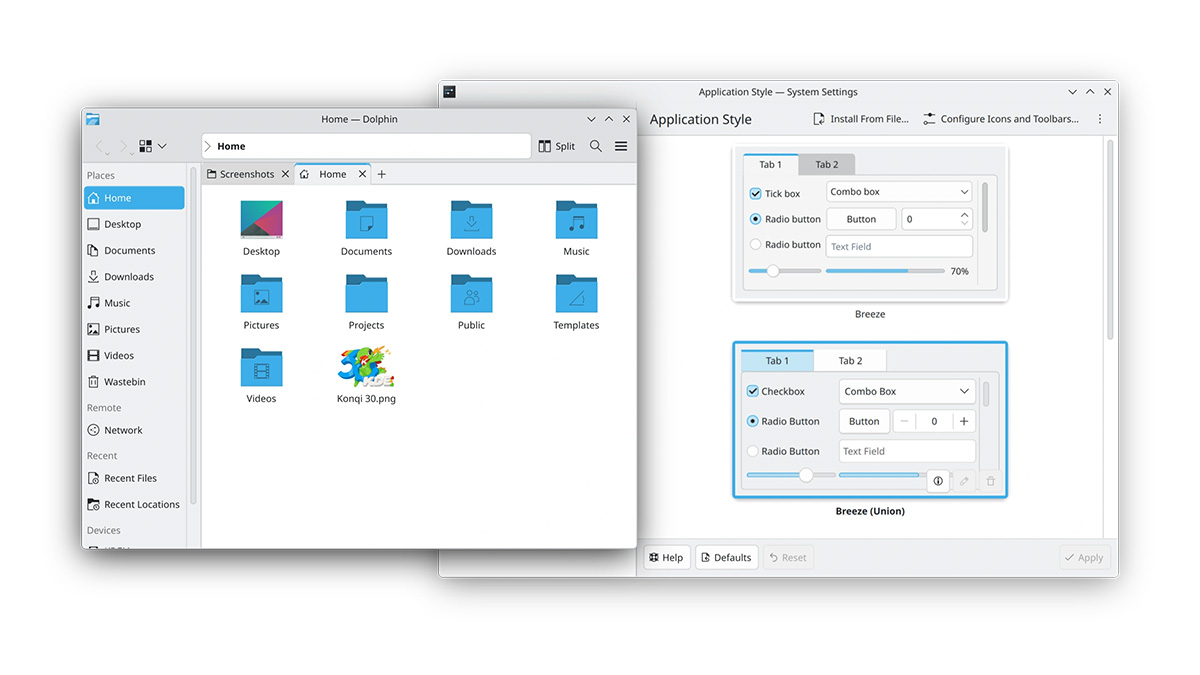Viewport: 1200px width, 675px height.
Task: Go back with Dolphin's back arrow
Action: click(100, 146)
